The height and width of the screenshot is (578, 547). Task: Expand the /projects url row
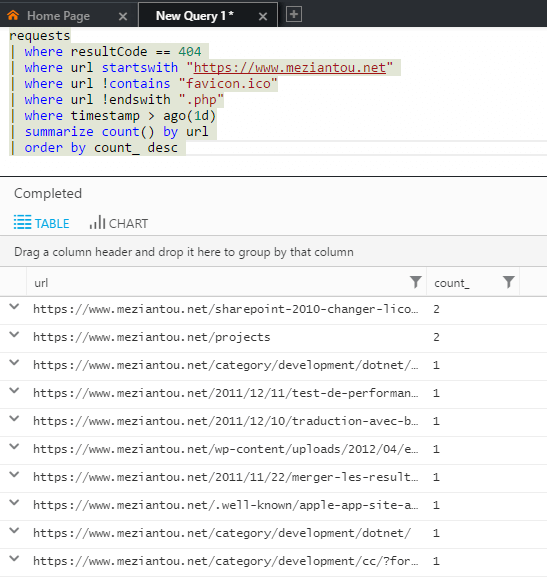pos(14,335)
